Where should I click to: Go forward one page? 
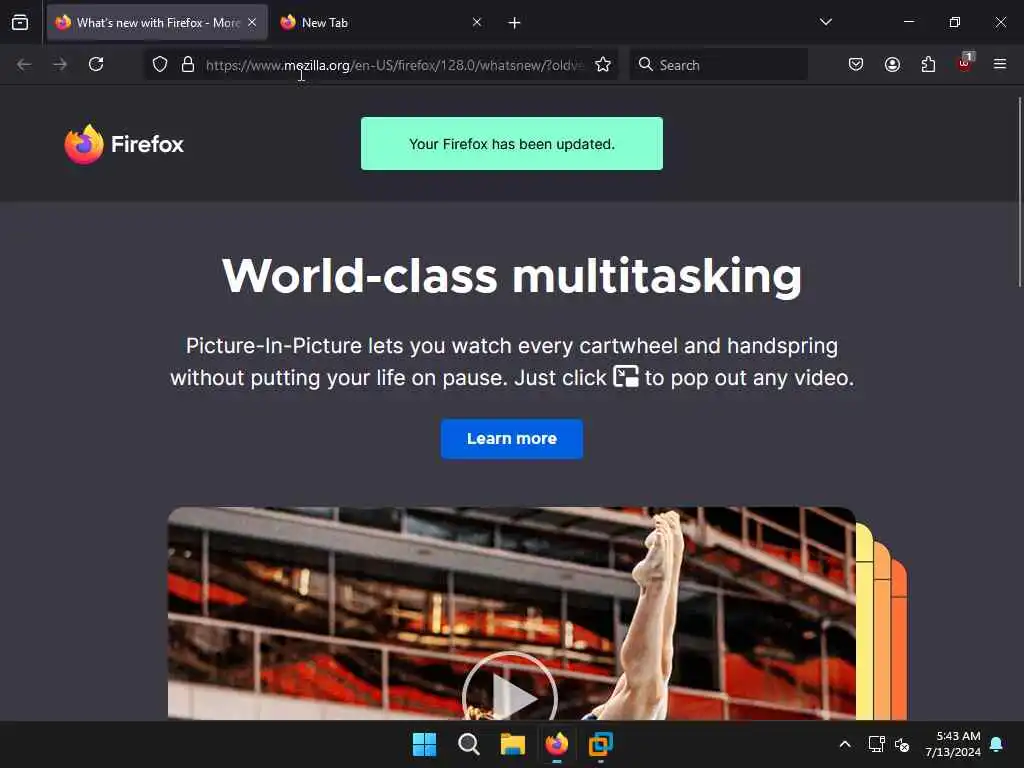point(60,64)
